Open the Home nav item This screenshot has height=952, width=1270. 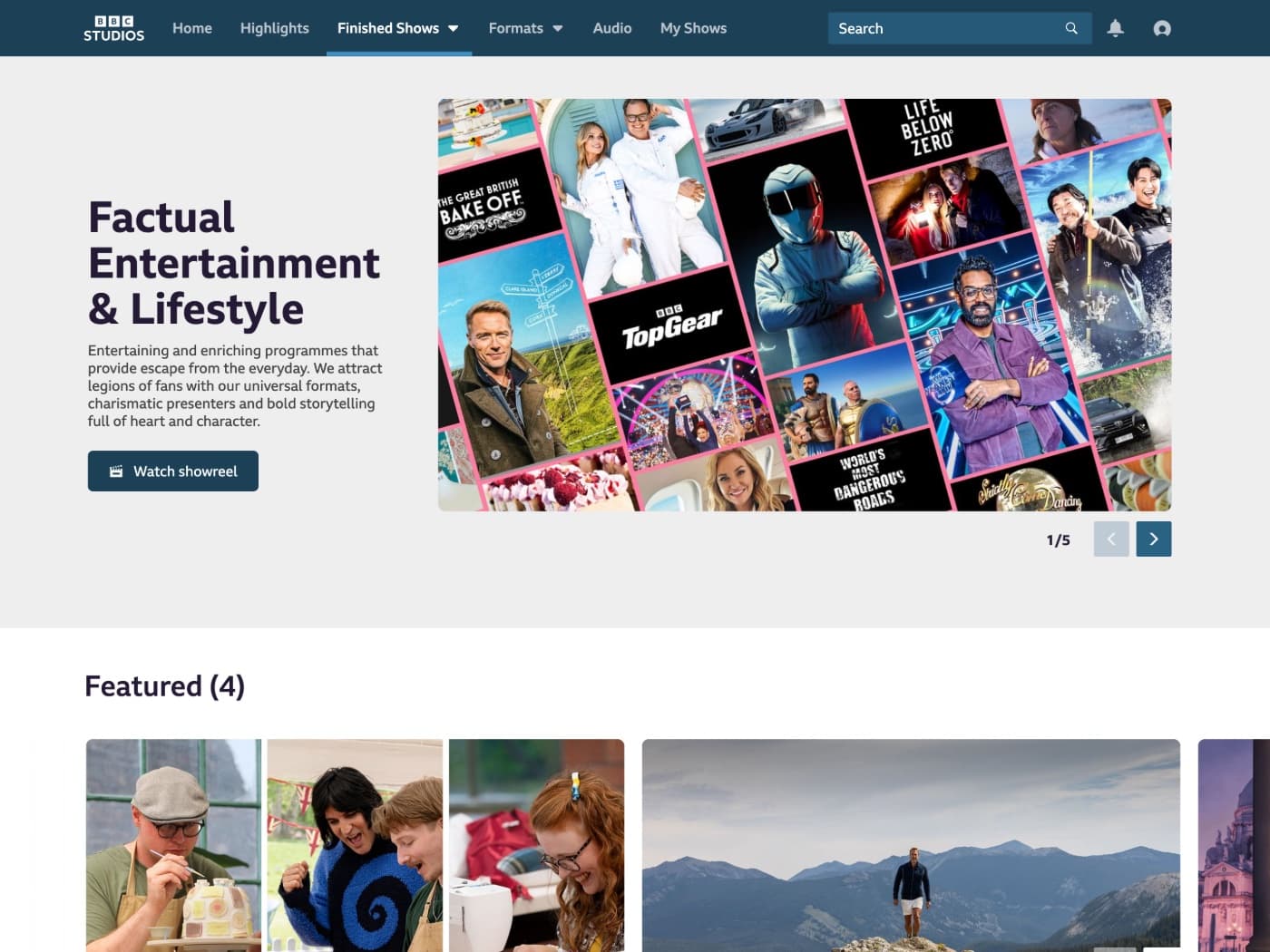pos(192,28)
